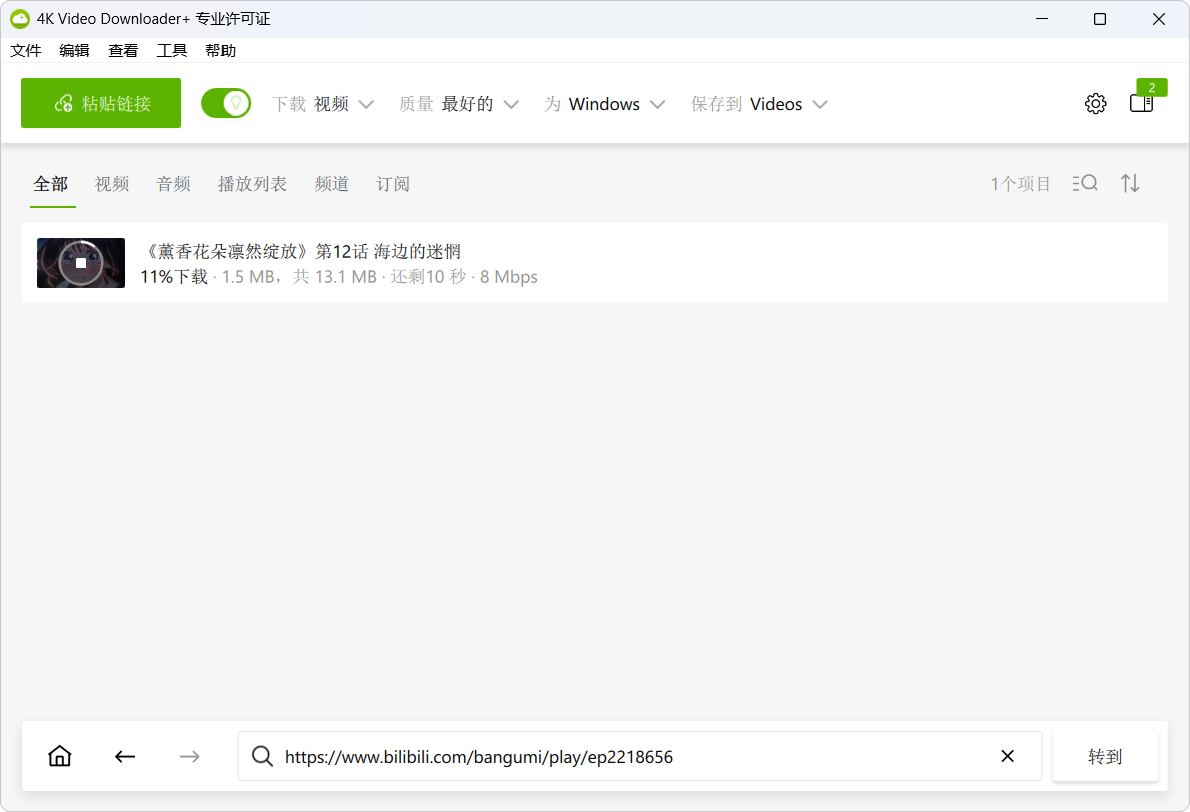Toggle the smart mode lightbulb switch
This screenshot has height=812, width=1190.
coord(226,103)
